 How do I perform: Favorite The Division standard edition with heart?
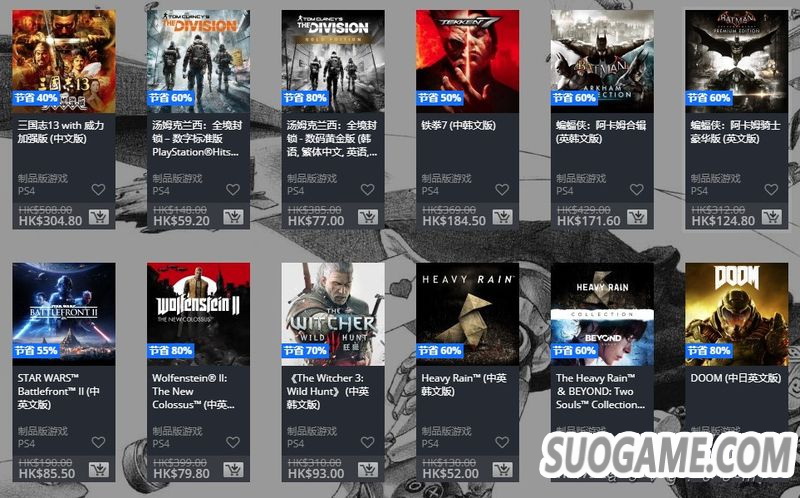click(233, 190)
